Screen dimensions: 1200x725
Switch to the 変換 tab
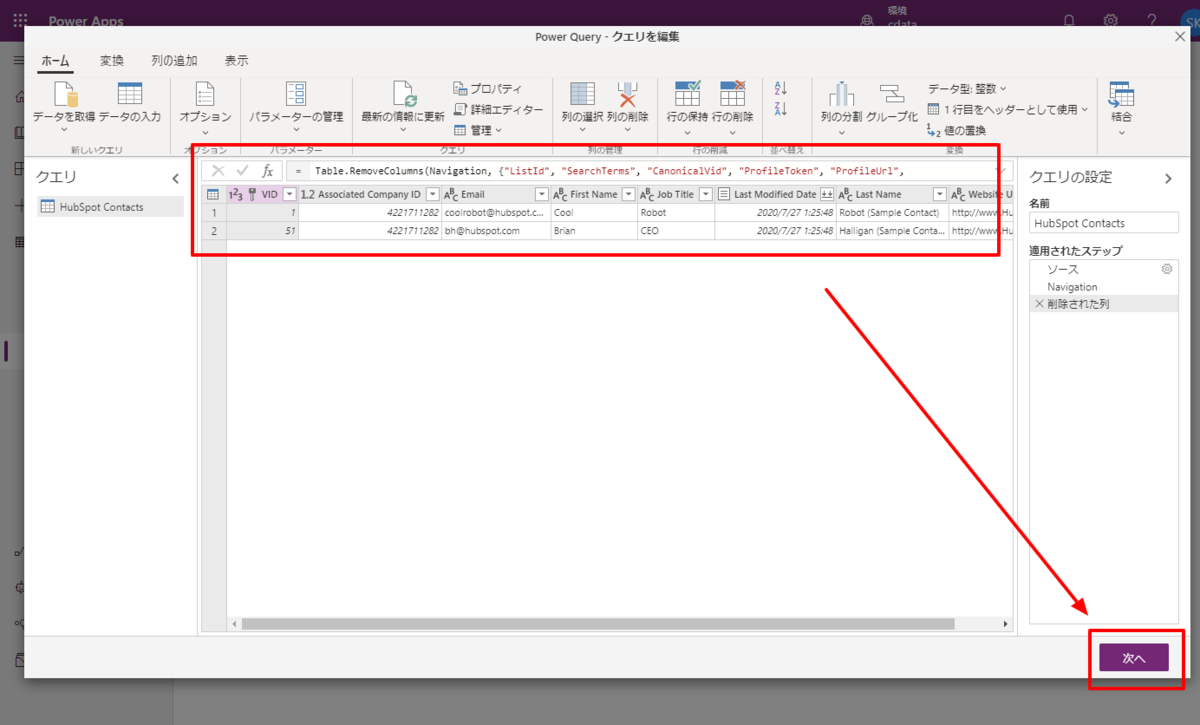[x=112, y=60]
